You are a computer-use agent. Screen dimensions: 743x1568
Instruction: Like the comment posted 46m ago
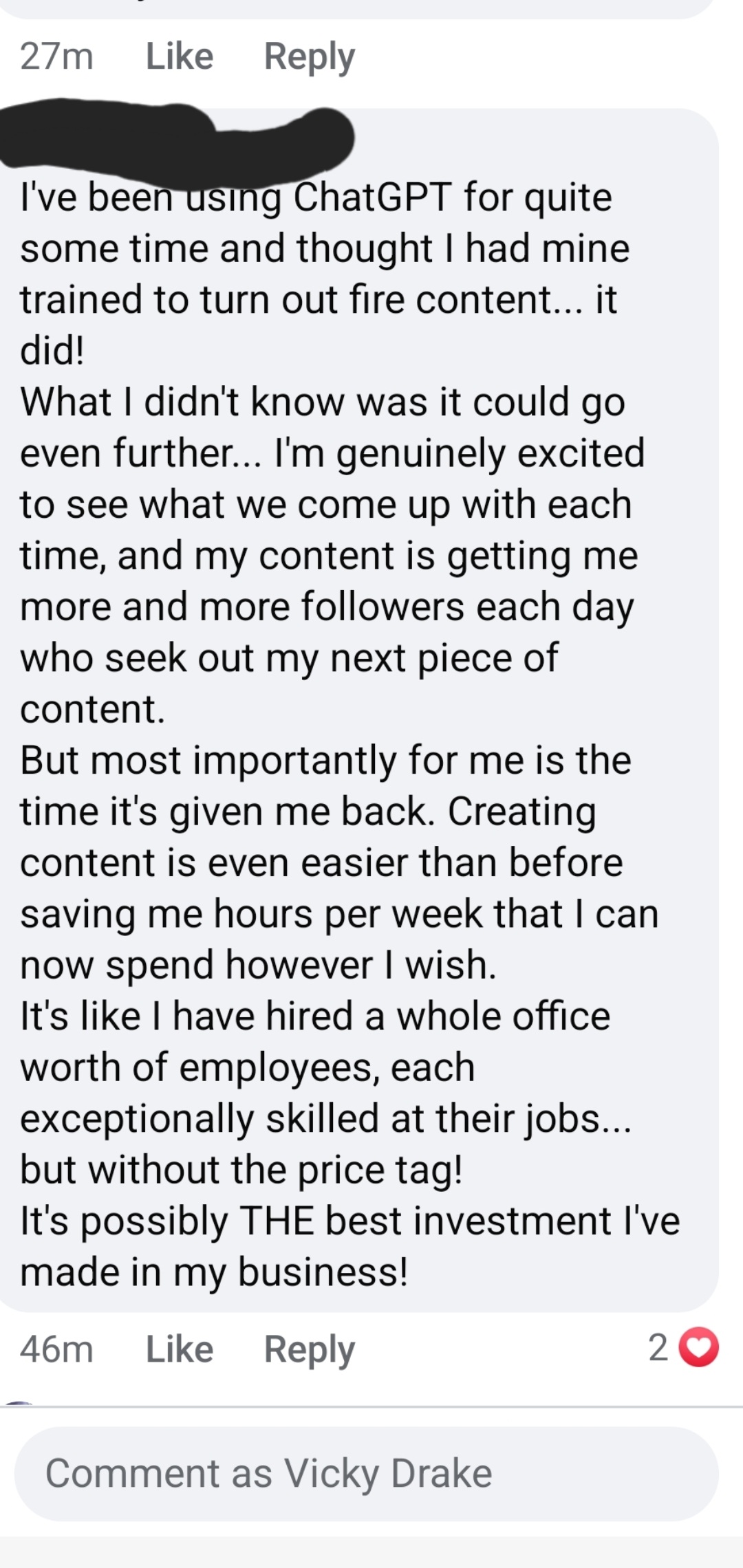click(180, 1349)
